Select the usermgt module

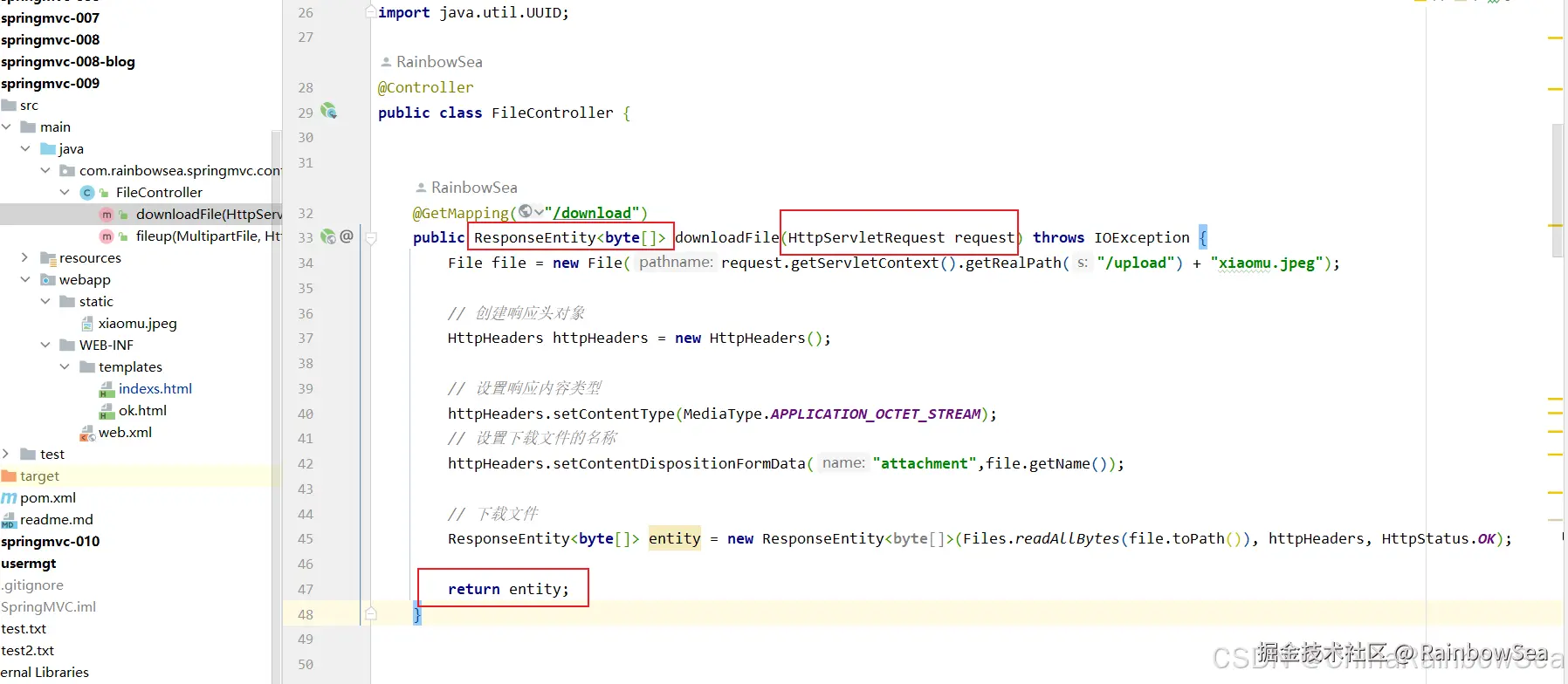coord(29,563)
